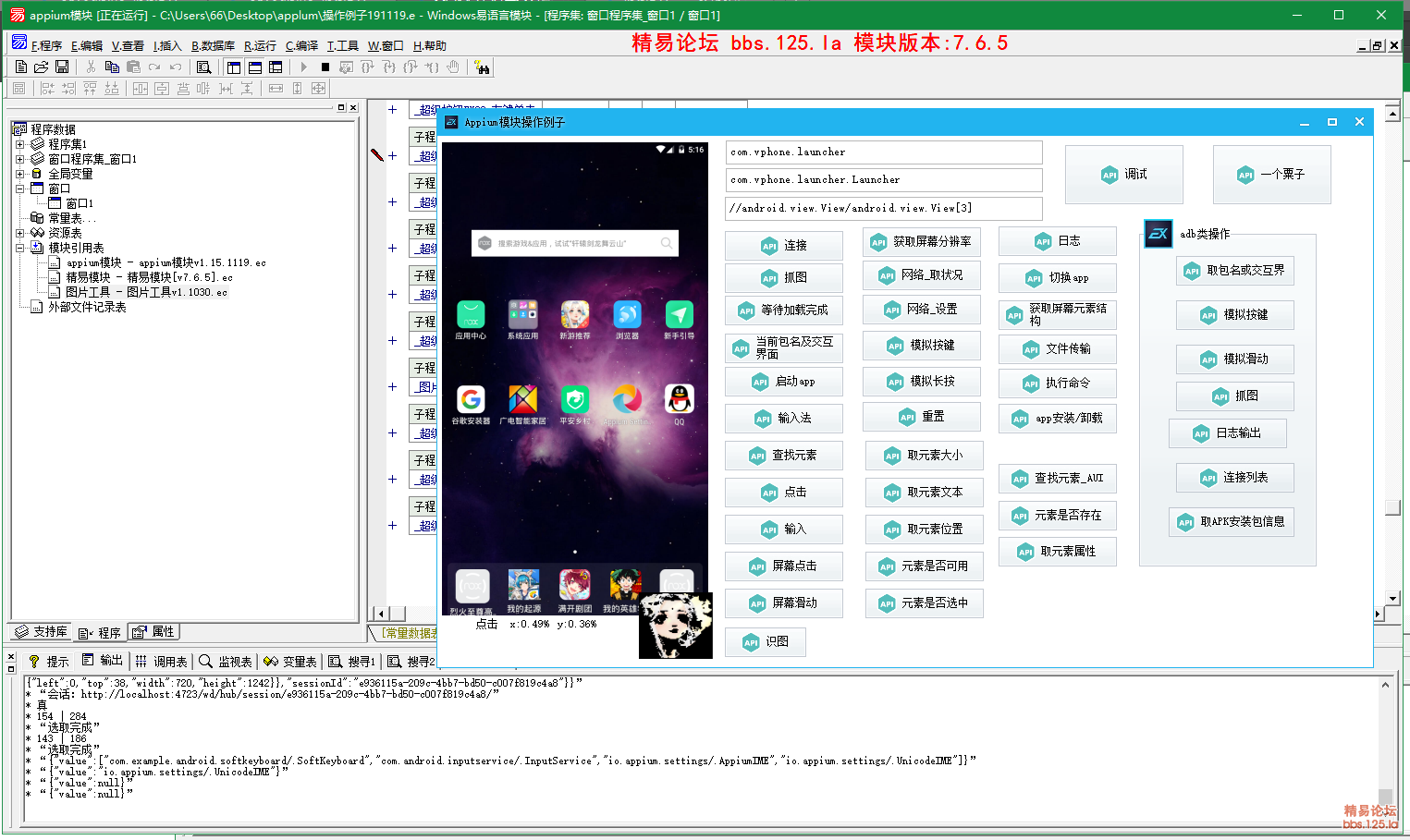The height and width of the screenshot is (840, 1410).
Task: Click the 一个栗子 button
Action: click(x=1271, y=174)
